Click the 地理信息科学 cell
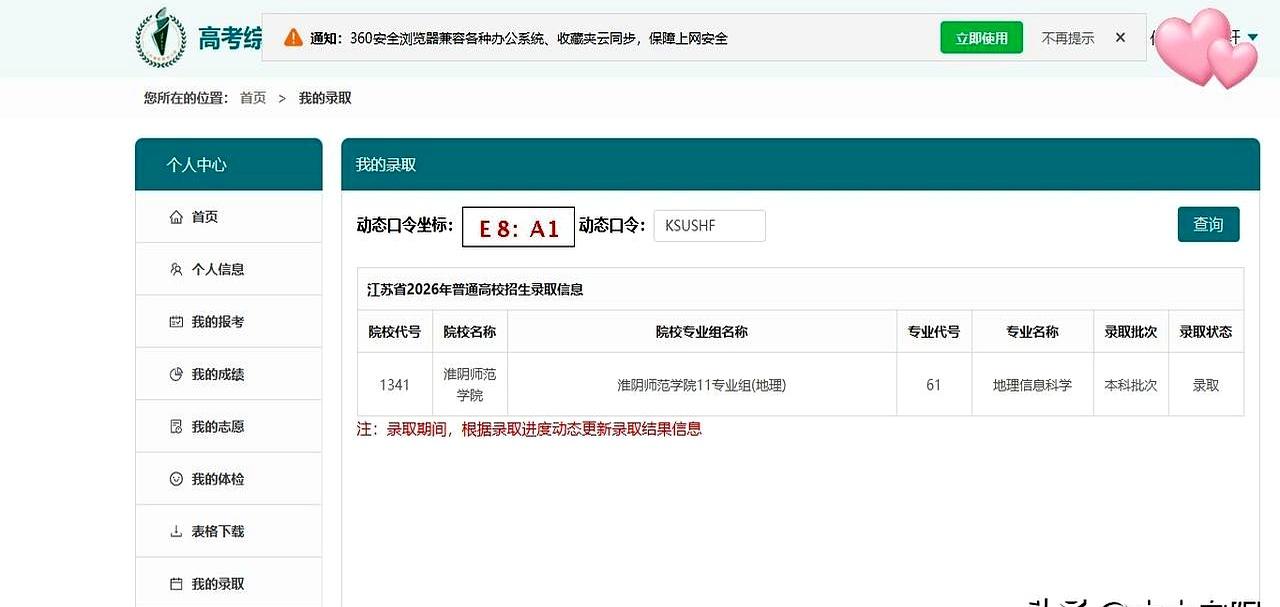 coord(1032,385)
